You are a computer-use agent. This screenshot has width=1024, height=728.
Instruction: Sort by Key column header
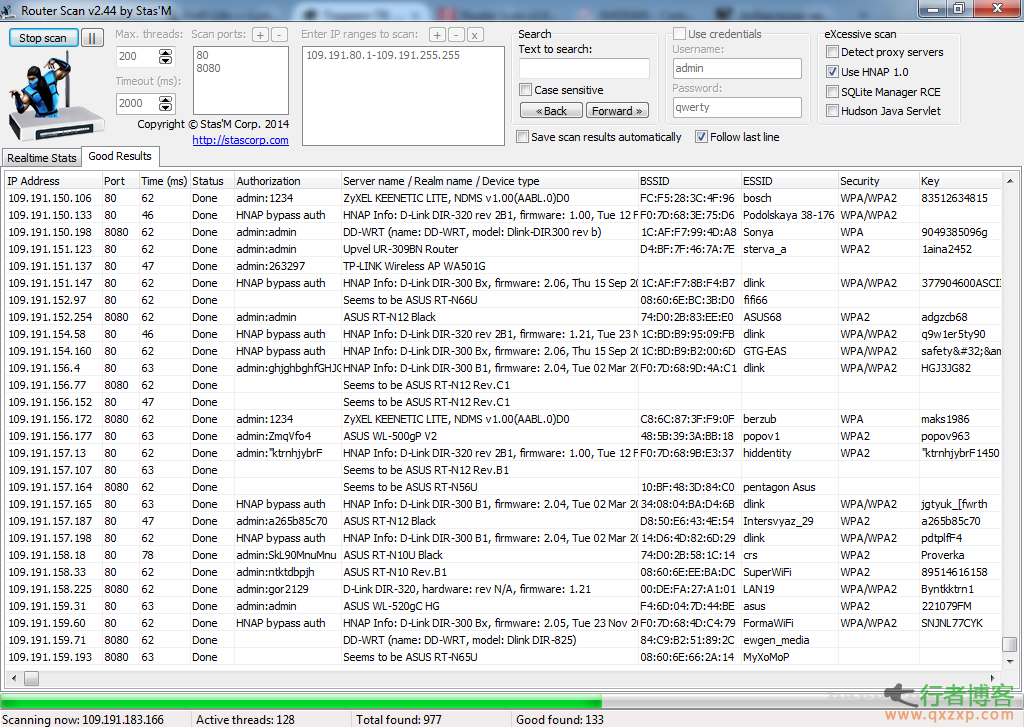tap(960, 181)
